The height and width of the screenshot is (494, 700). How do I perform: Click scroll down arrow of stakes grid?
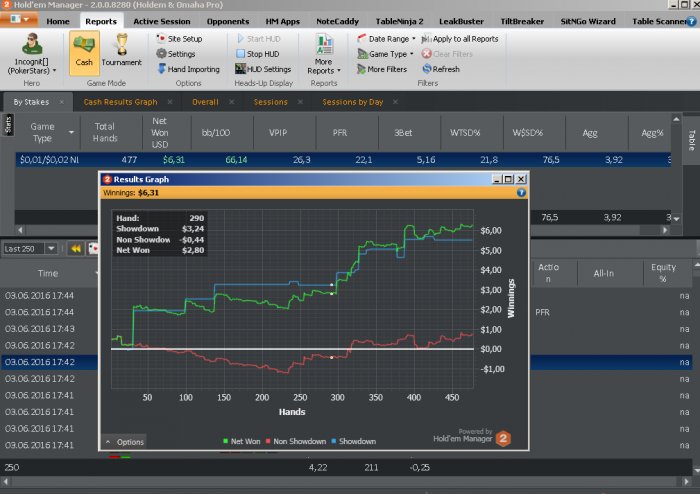676,219
